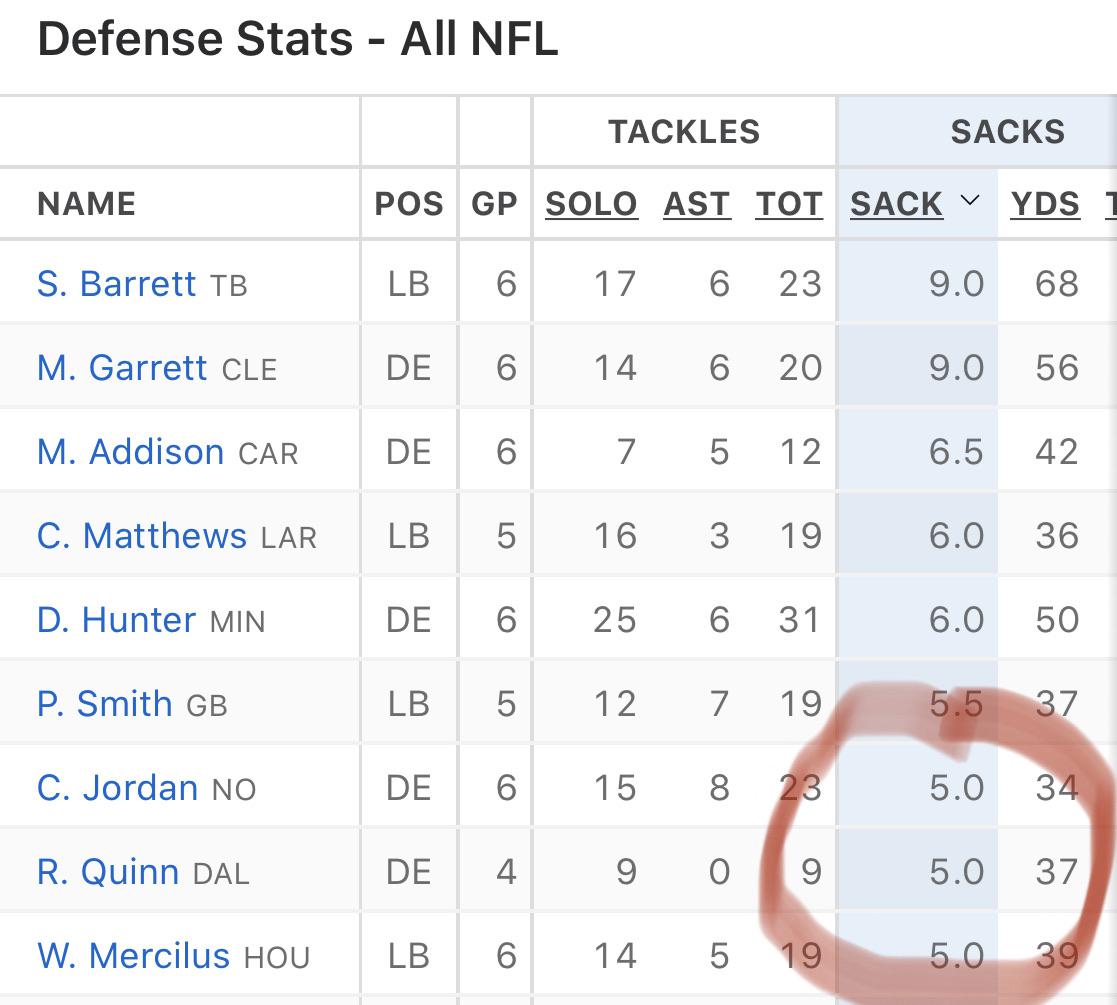Sort the table by YDS
Screen dimensions: 1117x1005
pos(1046,203)
